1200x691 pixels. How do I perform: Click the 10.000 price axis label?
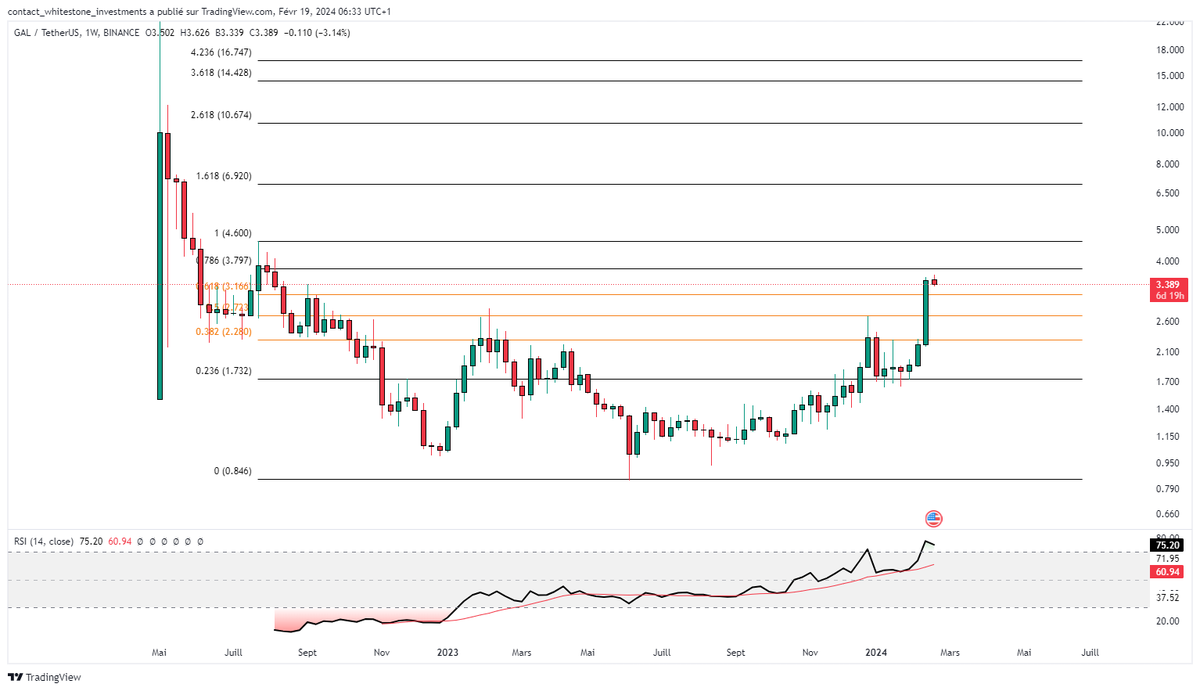pos(1169,133)
